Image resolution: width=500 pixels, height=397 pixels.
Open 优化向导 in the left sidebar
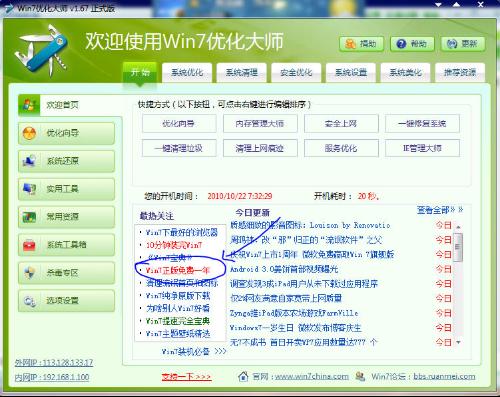pos(66,133)
